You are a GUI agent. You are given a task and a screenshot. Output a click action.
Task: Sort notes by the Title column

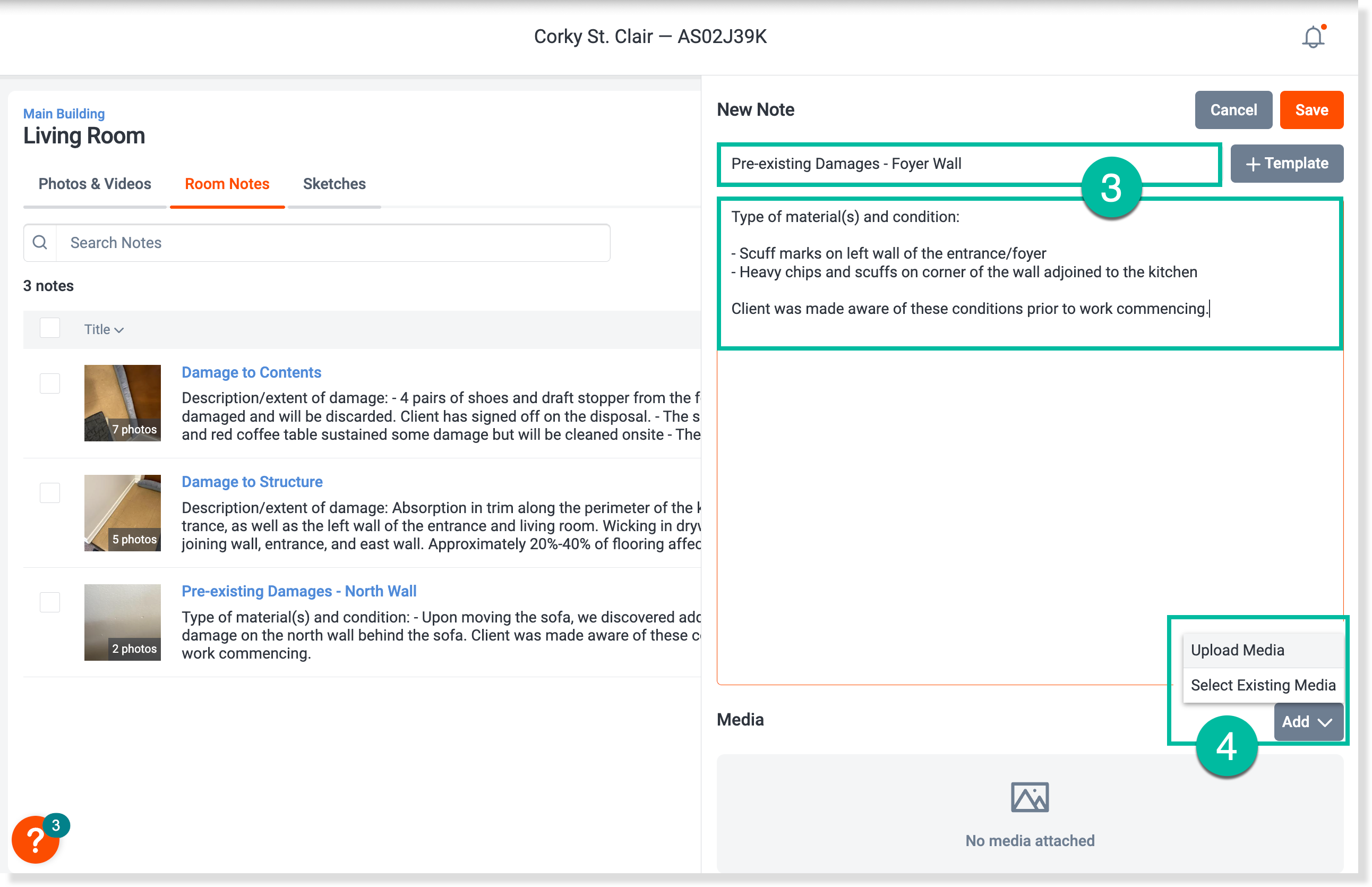pyautogui.click(x=104, y=329)
